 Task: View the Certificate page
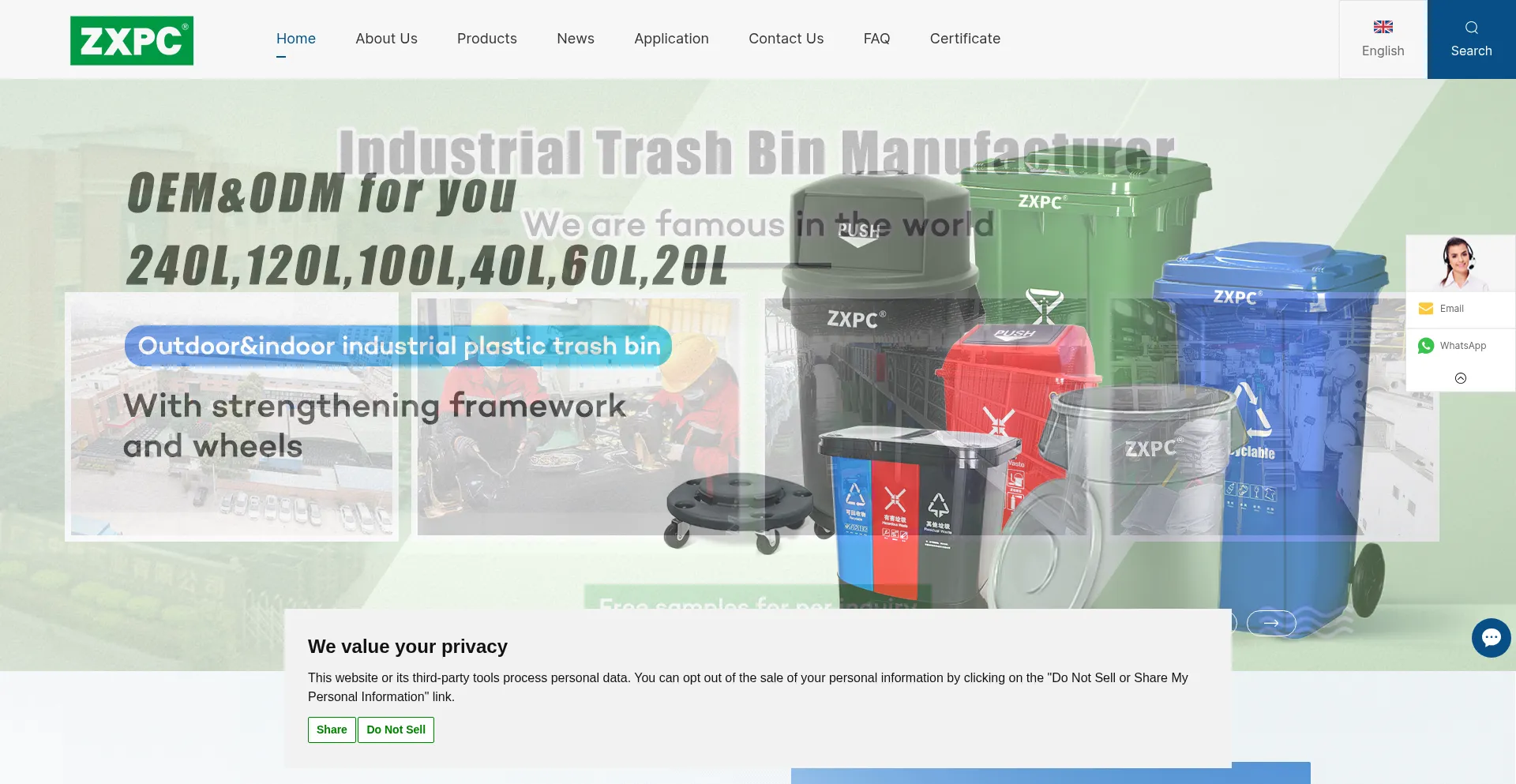click(965, 39)
